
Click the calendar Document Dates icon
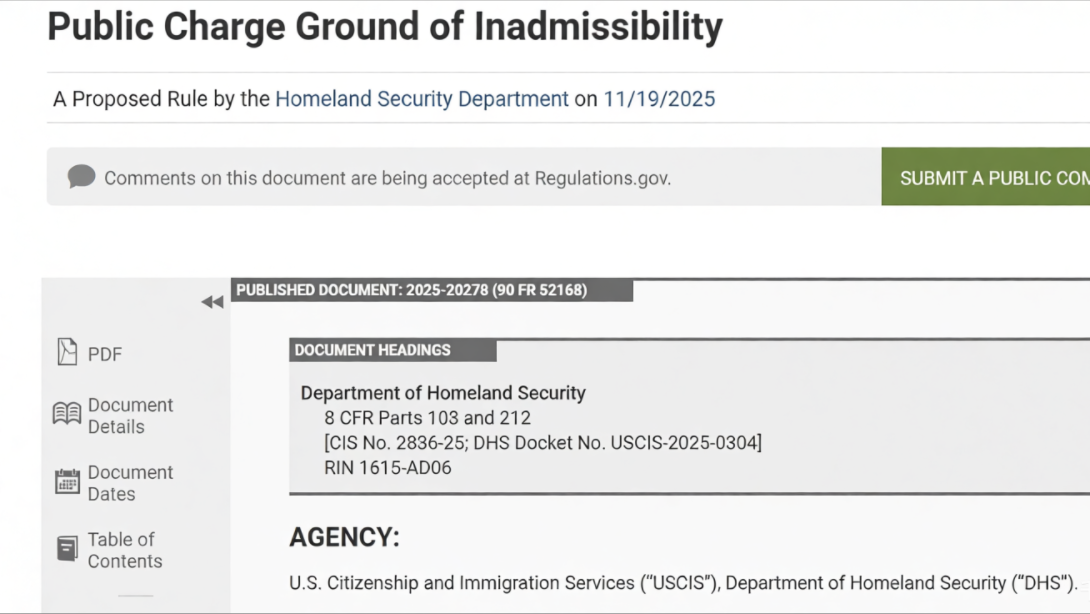pyautogui.click(x=67, y=482)
